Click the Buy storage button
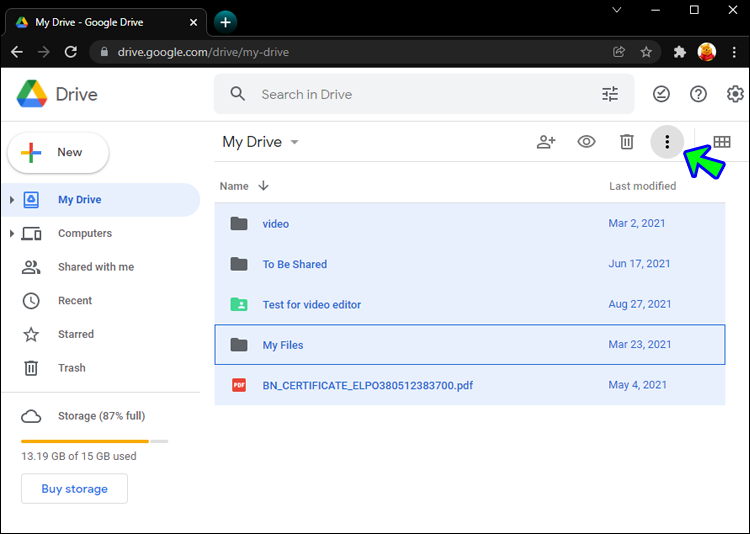Image resolution: width=750 pixels, height=534 pixels. click(74, 489)
